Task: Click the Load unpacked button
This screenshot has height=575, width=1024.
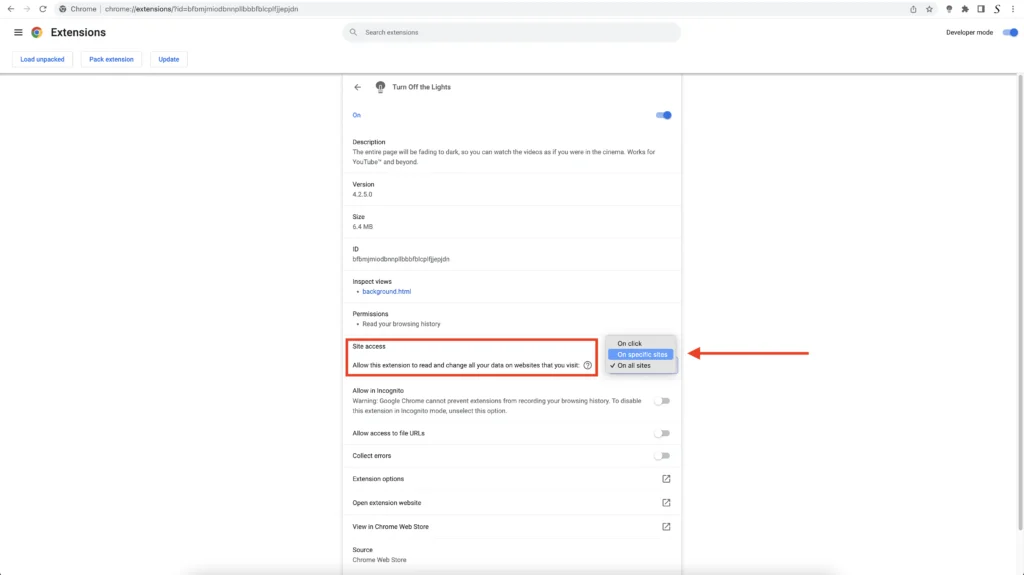Action: (x=42, y=59)
